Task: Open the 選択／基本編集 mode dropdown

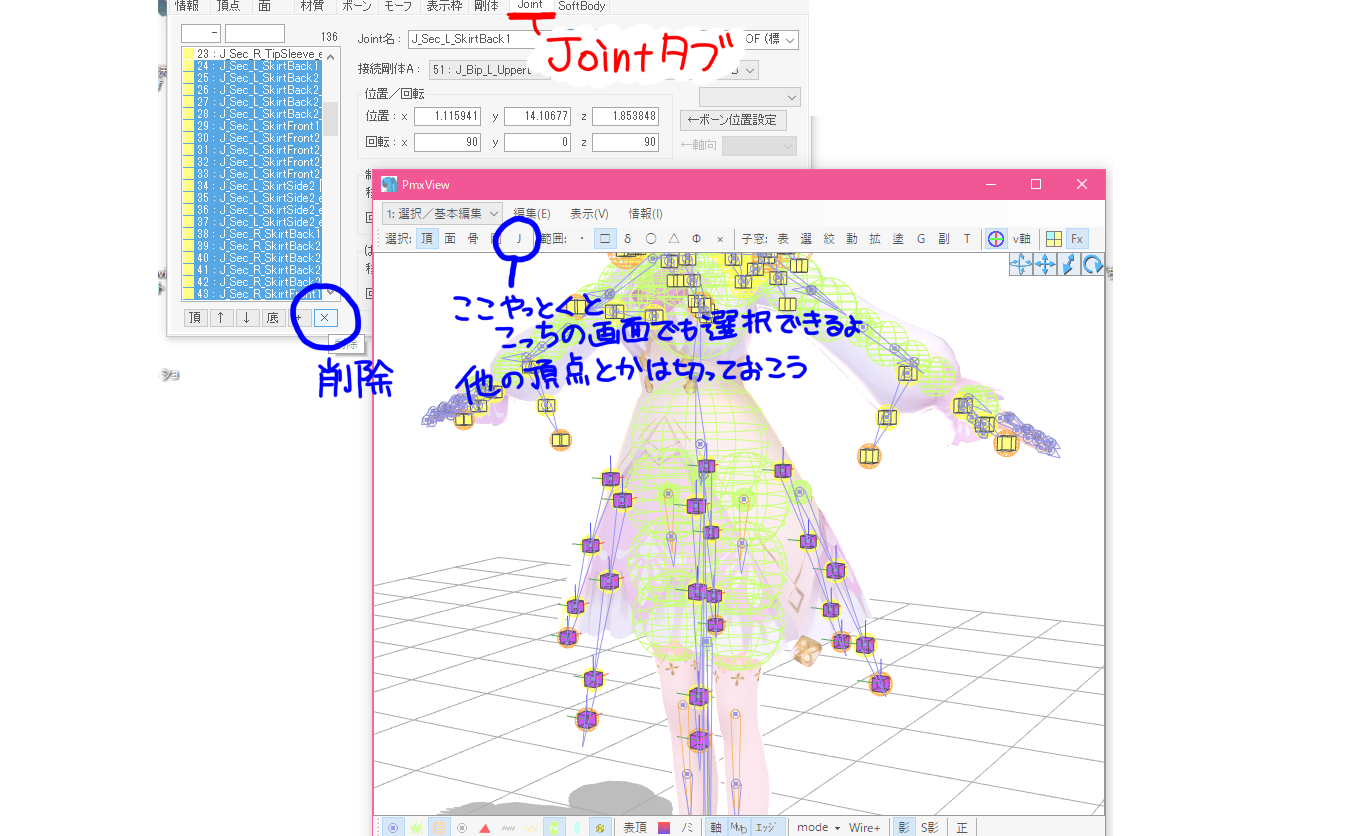Action: [x=442, y=213]
